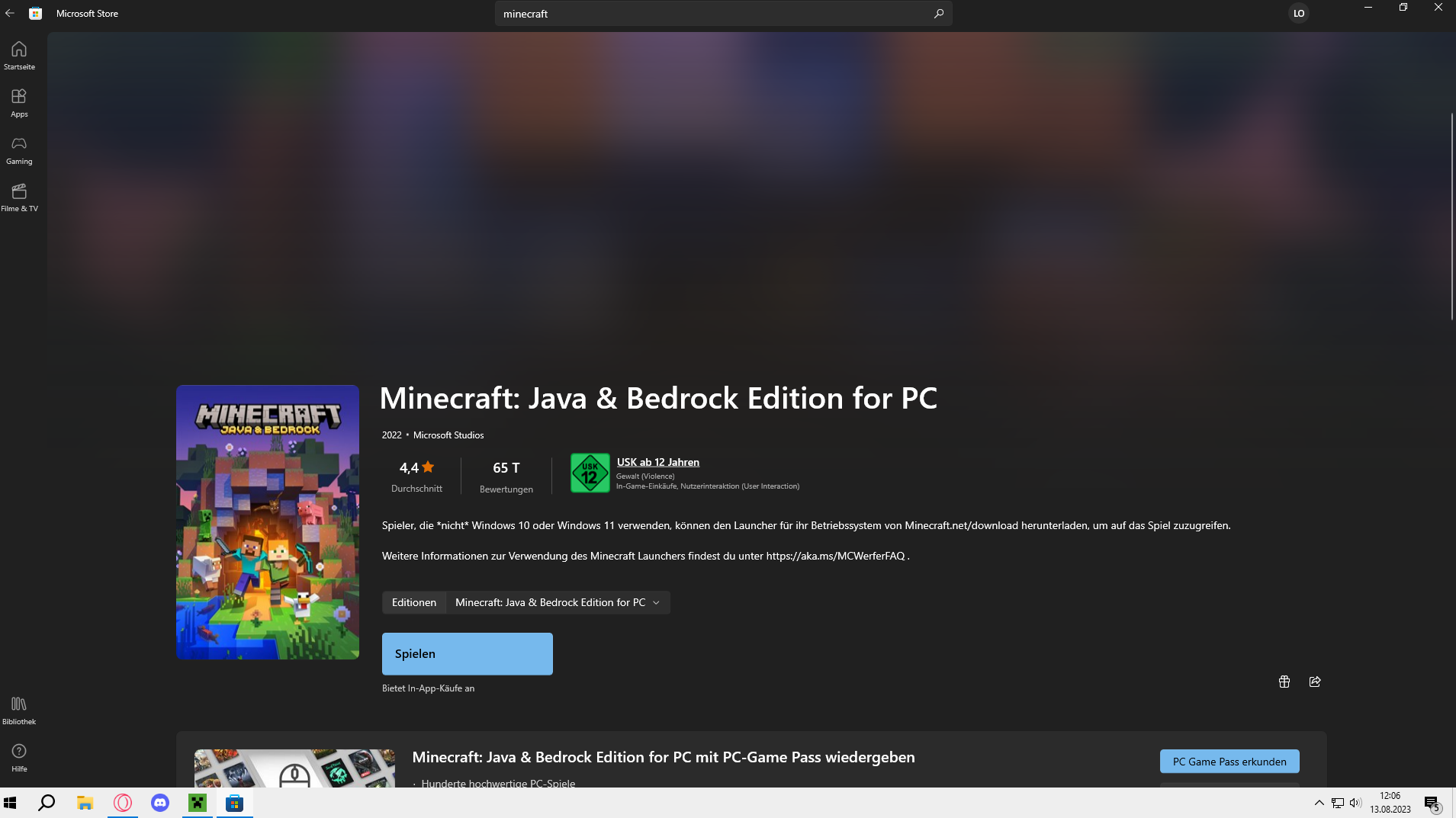
Task: Open the Startseite home page
Action: pos(19,56)
